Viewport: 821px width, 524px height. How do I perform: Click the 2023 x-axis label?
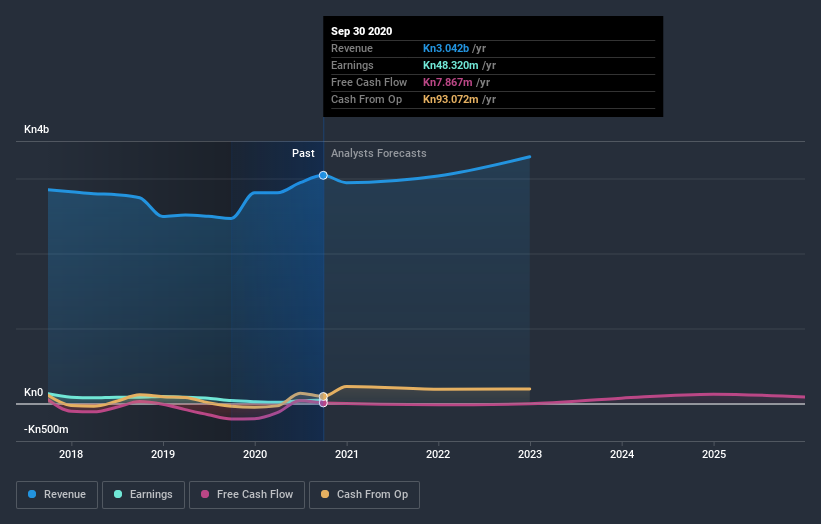click(x=530, y=454)
